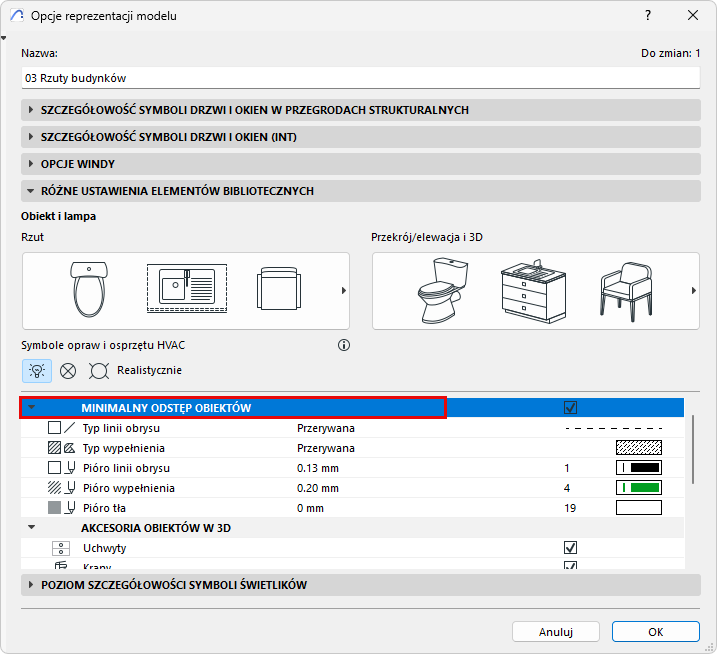Collapse the Akcesoria obiektów w 3D group
Screen dimensions: 717x654
(32, 527)
